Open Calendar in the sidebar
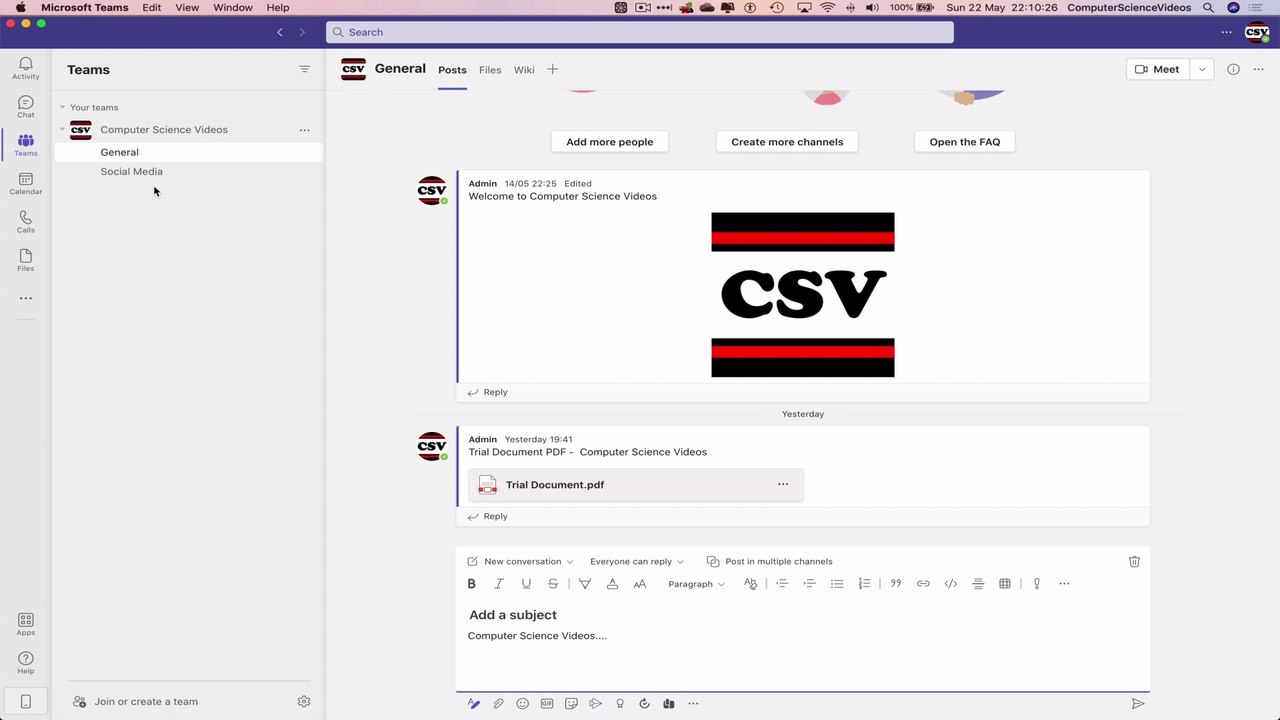 26,184
